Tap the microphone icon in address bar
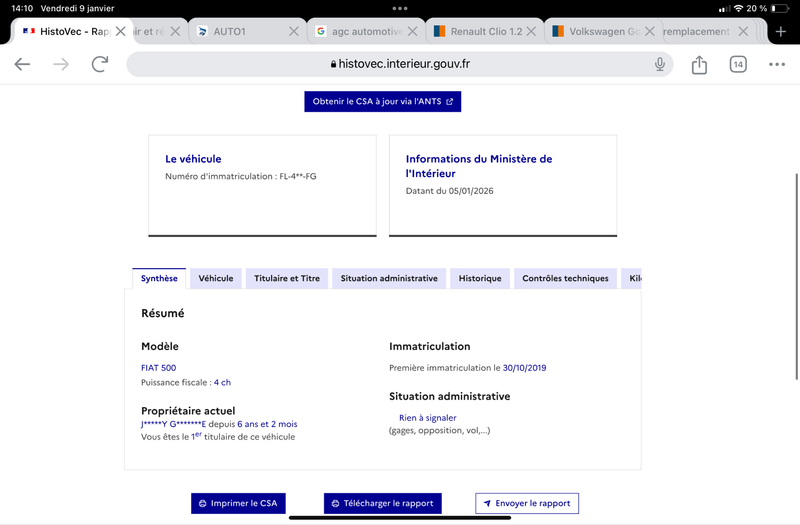This screenshot has width=800, height=525. (660, 64)
